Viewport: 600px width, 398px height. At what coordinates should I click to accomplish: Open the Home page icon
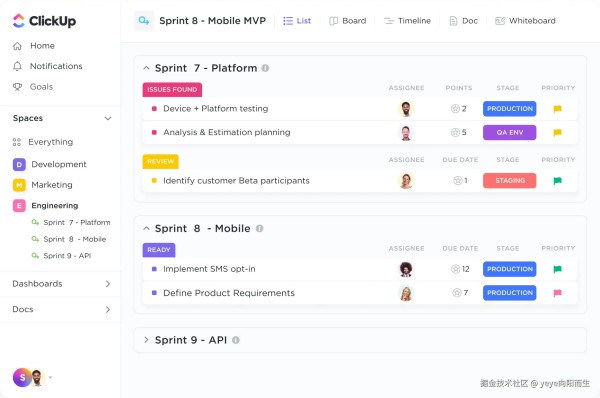pos(17,46)
